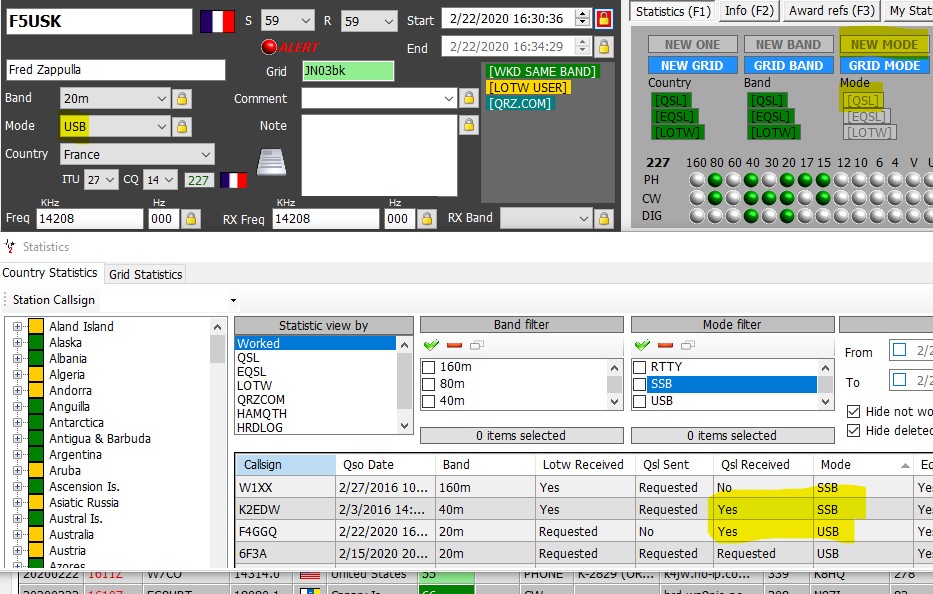Open the Grid Statistics tab
Screen dimensions: 933x594
(145, 274)
